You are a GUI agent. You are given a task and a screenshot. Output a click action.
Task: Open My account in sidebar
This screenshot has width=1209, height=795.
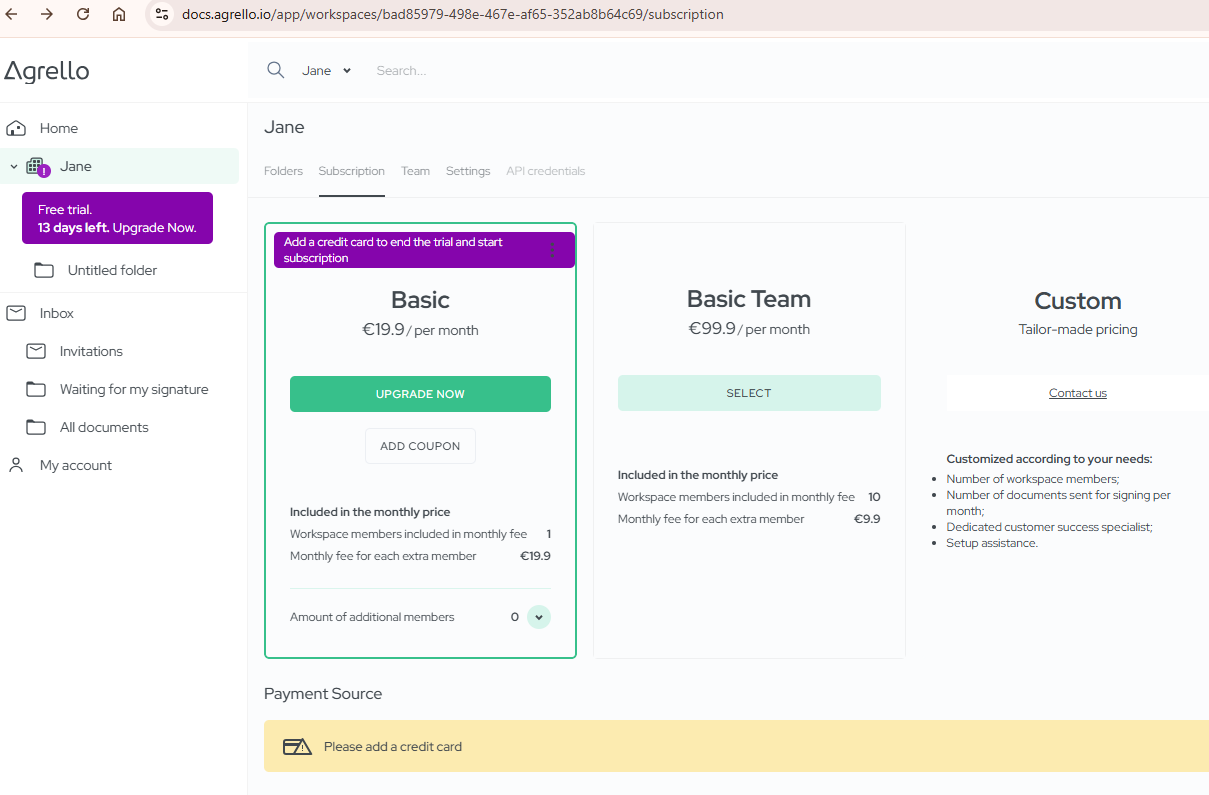[76, 465]
